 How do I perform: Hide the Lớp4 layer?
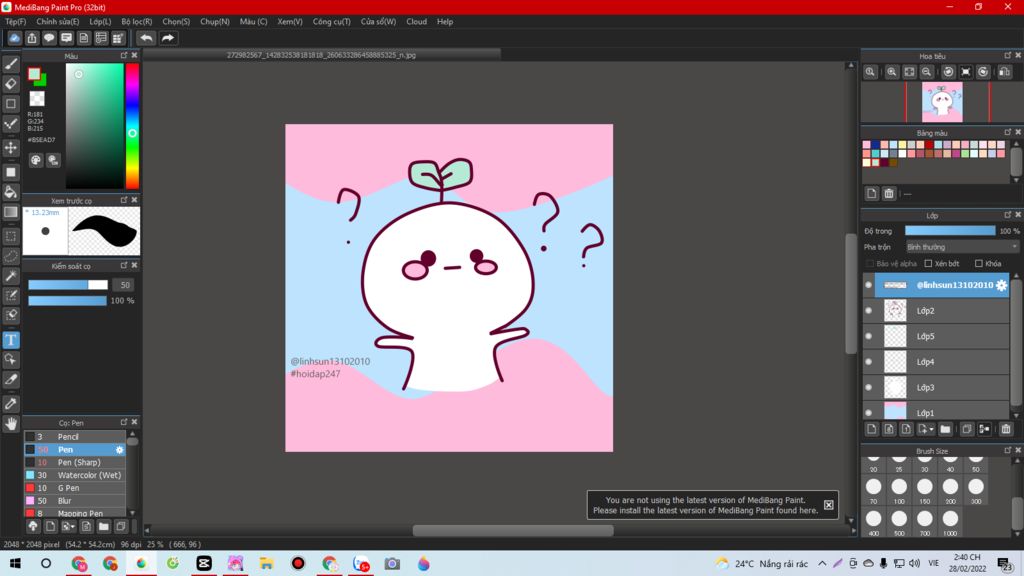point(869,362)
